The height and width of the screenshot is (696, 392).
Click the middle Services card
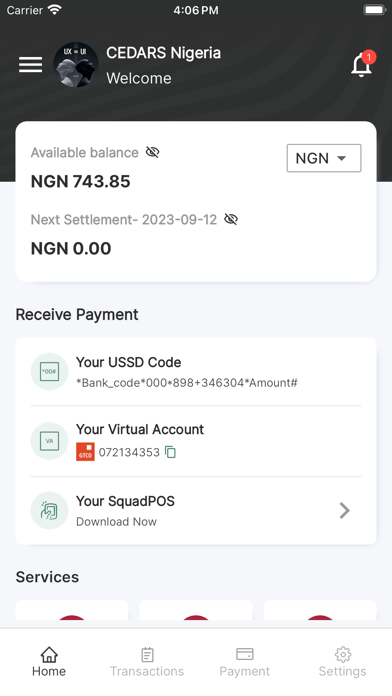(x=196, y=611)
